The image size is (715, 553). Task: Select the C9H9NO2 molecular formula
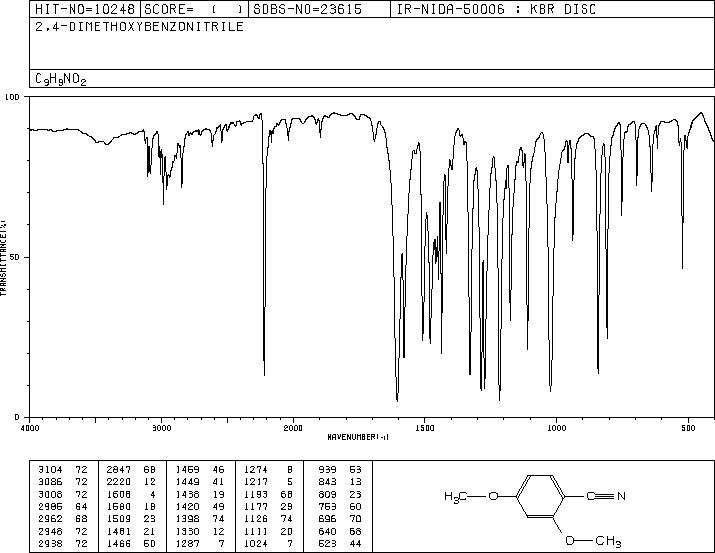tap(61, 79)
